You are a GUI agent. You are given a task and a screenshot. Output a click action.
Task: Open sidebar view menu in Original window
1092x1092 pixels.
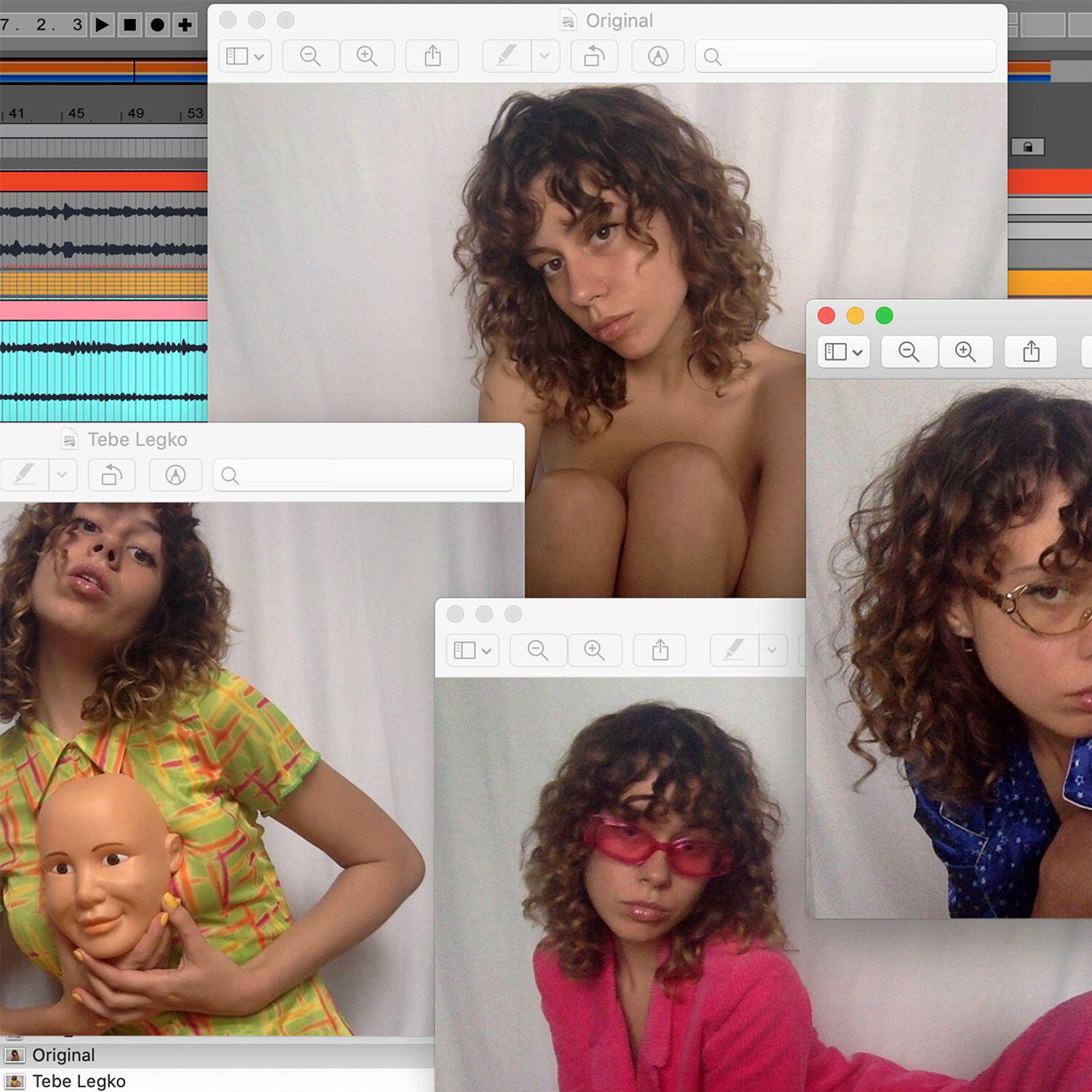pos(245,56)
